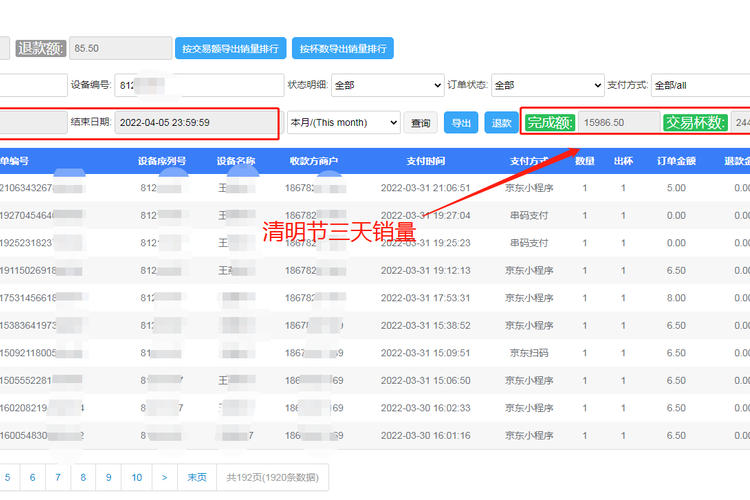Image resolution: width=750 pixels, height=500 pixels.
Task: Jump to the last page 末页
Action: tap(197, 478)
